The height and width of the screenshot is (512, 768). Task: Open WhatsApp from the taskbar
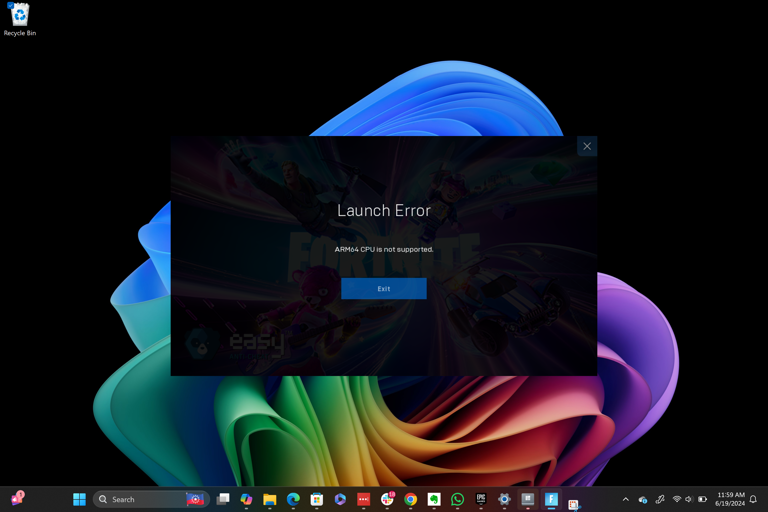(x=457, y=499)
